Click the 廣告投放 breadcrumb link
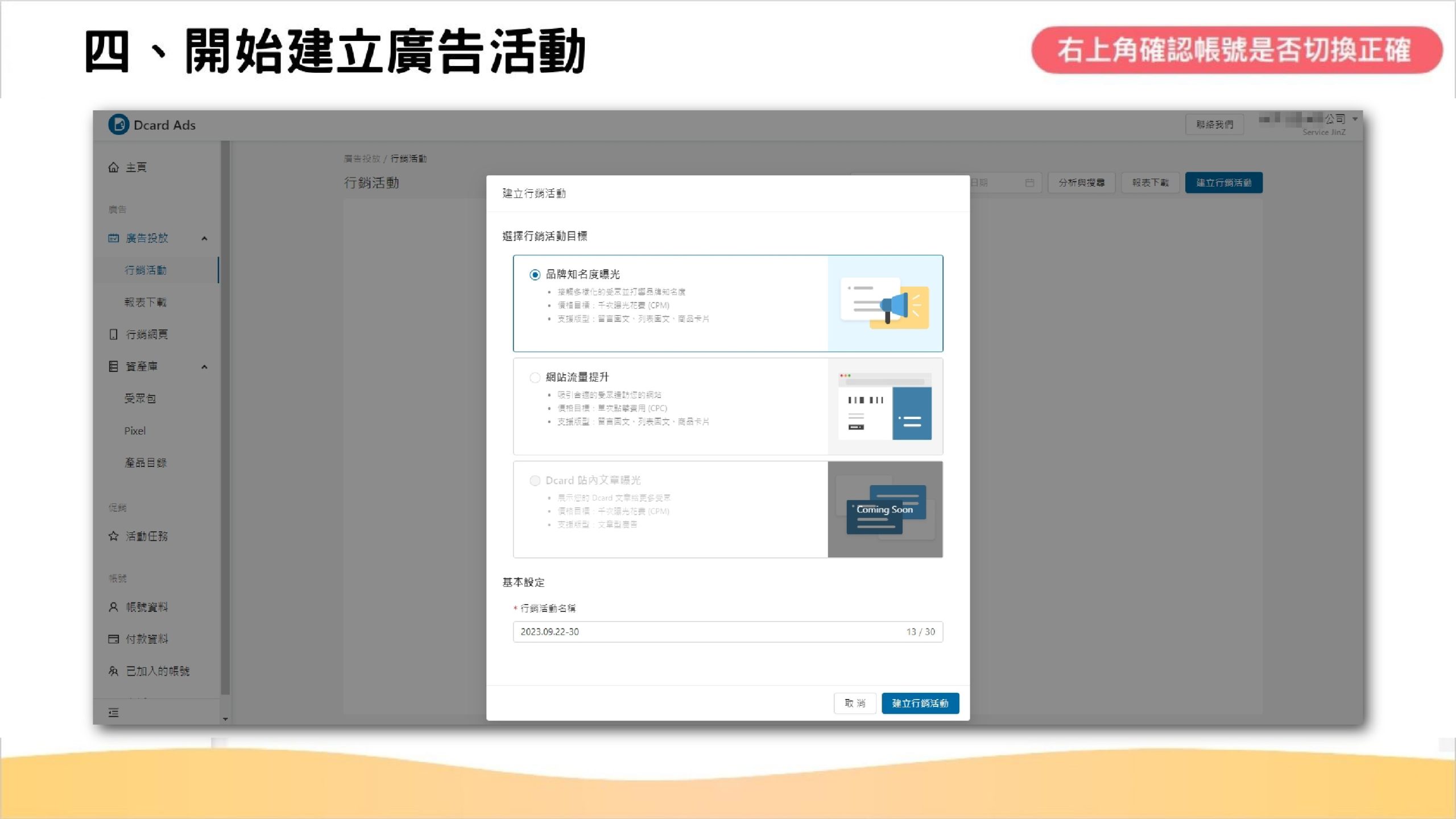Screen dimensions: 1456x819 coord(362,159)
